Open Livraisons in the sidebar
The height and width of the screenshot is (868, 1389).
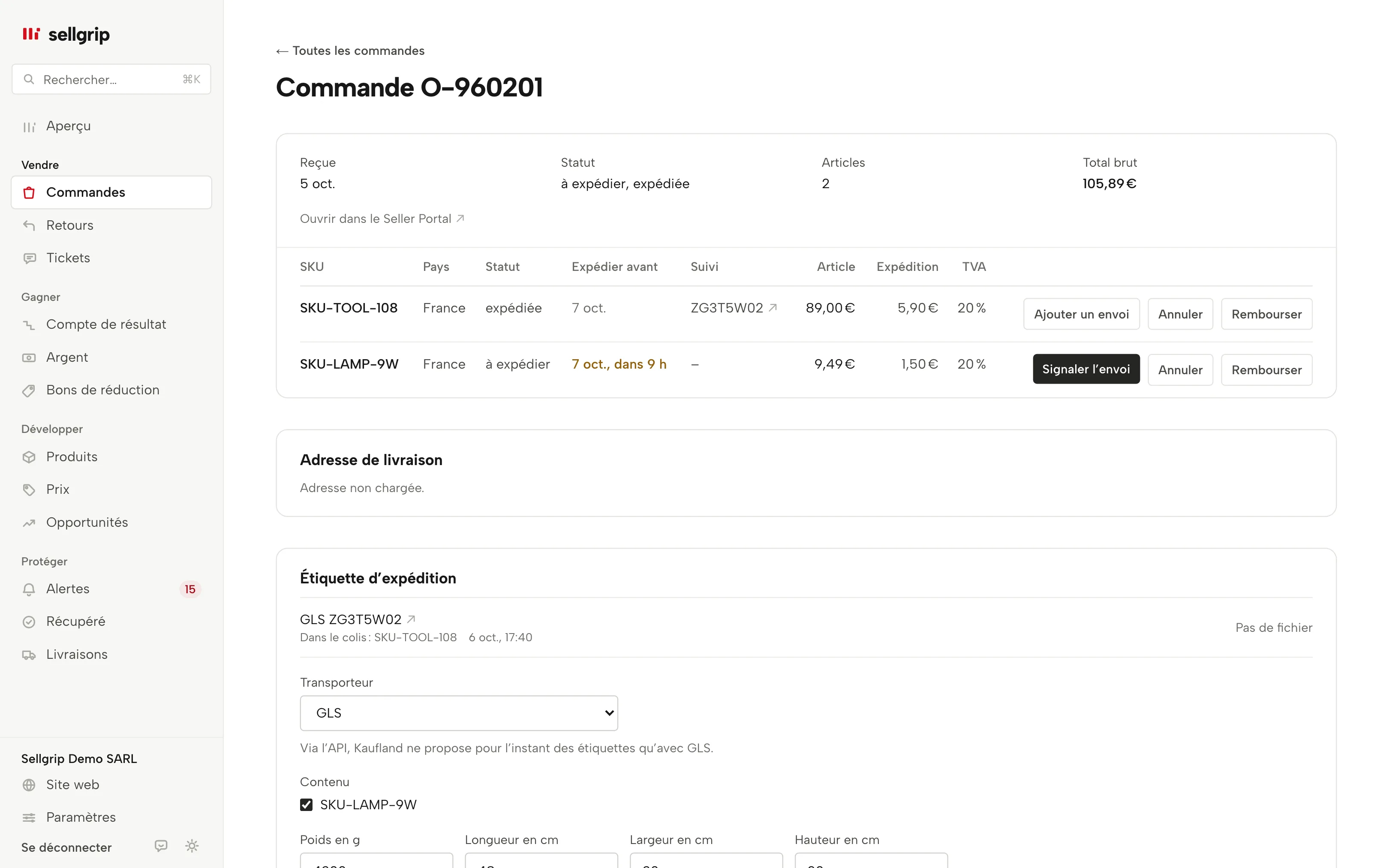point(111,655)
